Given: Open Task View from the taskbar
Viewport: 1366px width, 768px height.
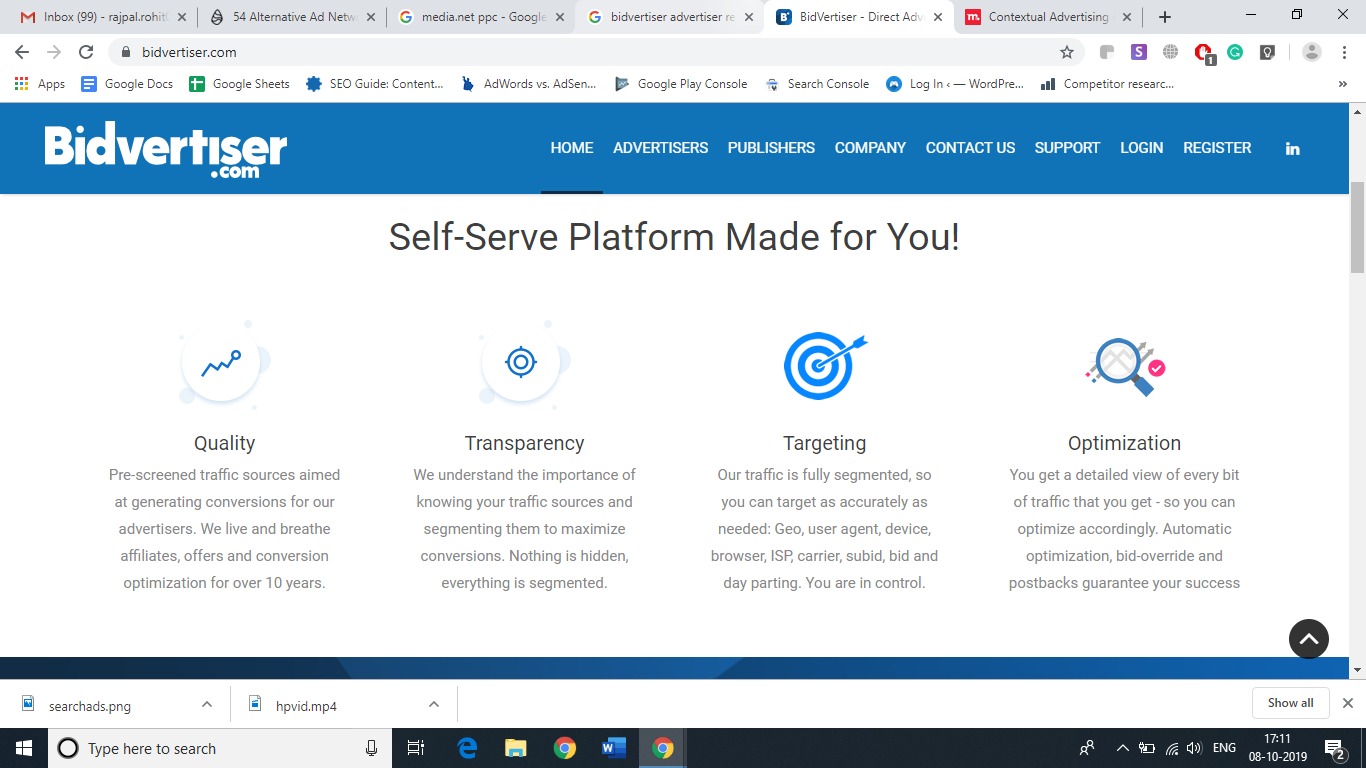Looking at the screenshot, I should 416,748.
